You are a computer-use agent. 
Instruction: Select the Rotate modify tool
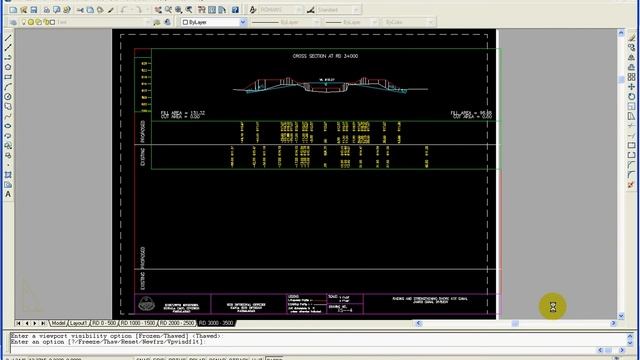632,97
